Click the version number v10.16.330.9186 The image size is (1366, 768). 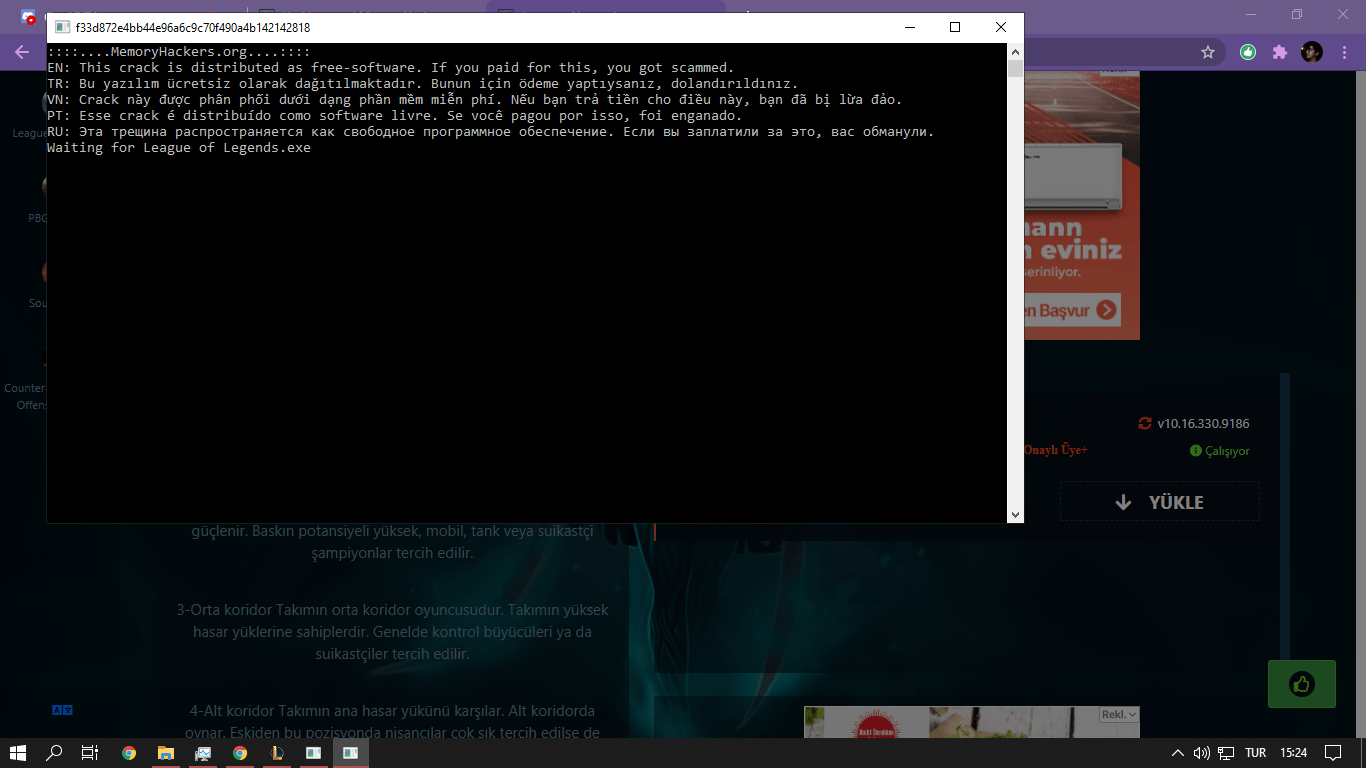click(x=1203, y=424)
